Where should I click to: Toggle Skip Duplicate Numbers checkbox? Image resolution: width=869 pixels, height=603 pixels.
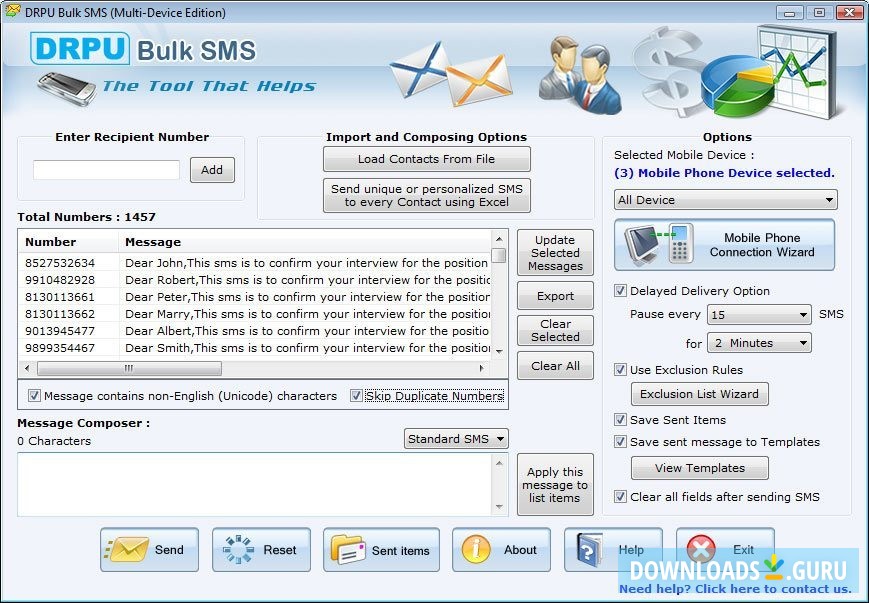(x=356, y=396)
